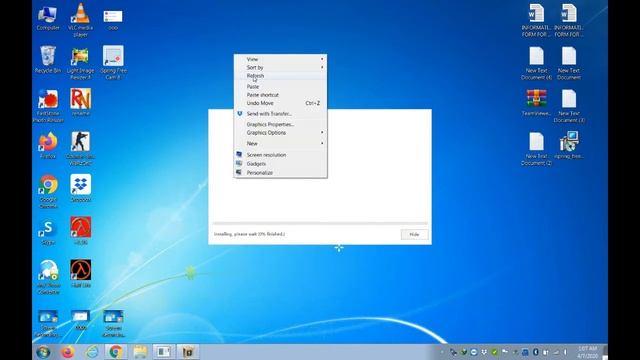
Task: Select the Firefox desktop shortcut
Action: 48,145
